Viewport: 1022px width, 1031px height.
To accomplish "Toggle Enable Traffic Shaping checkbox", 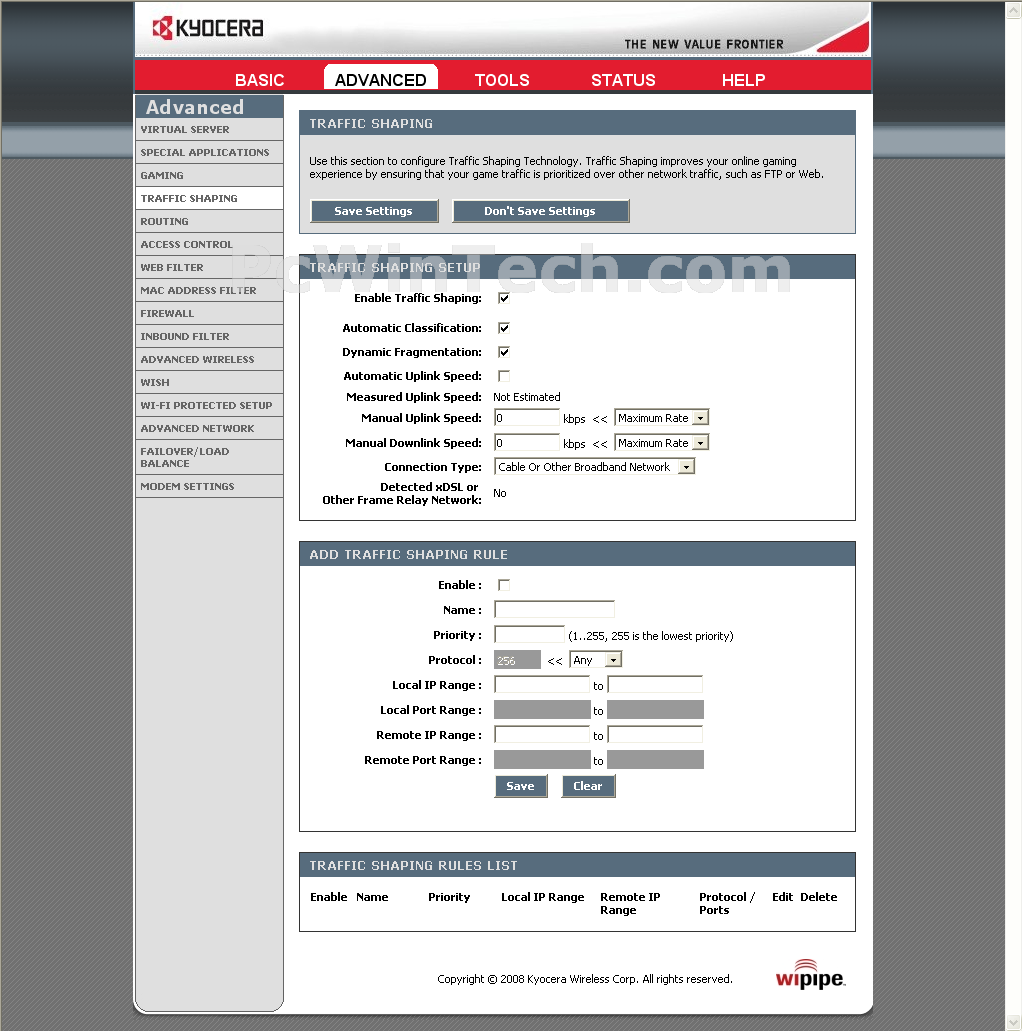I will [504, 299].
